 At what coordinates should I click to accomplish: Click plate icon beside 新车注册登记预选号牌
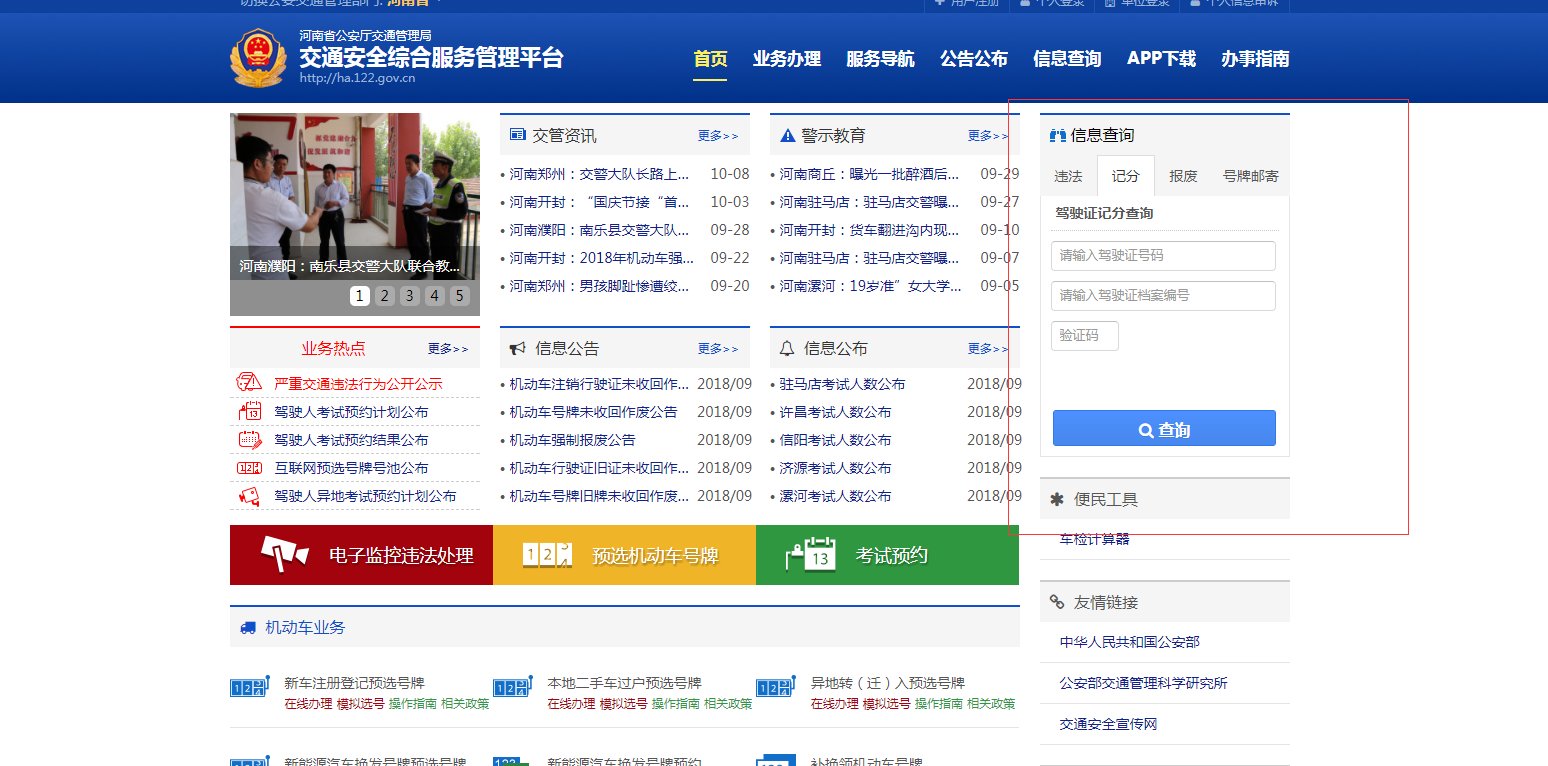(249, 688)
